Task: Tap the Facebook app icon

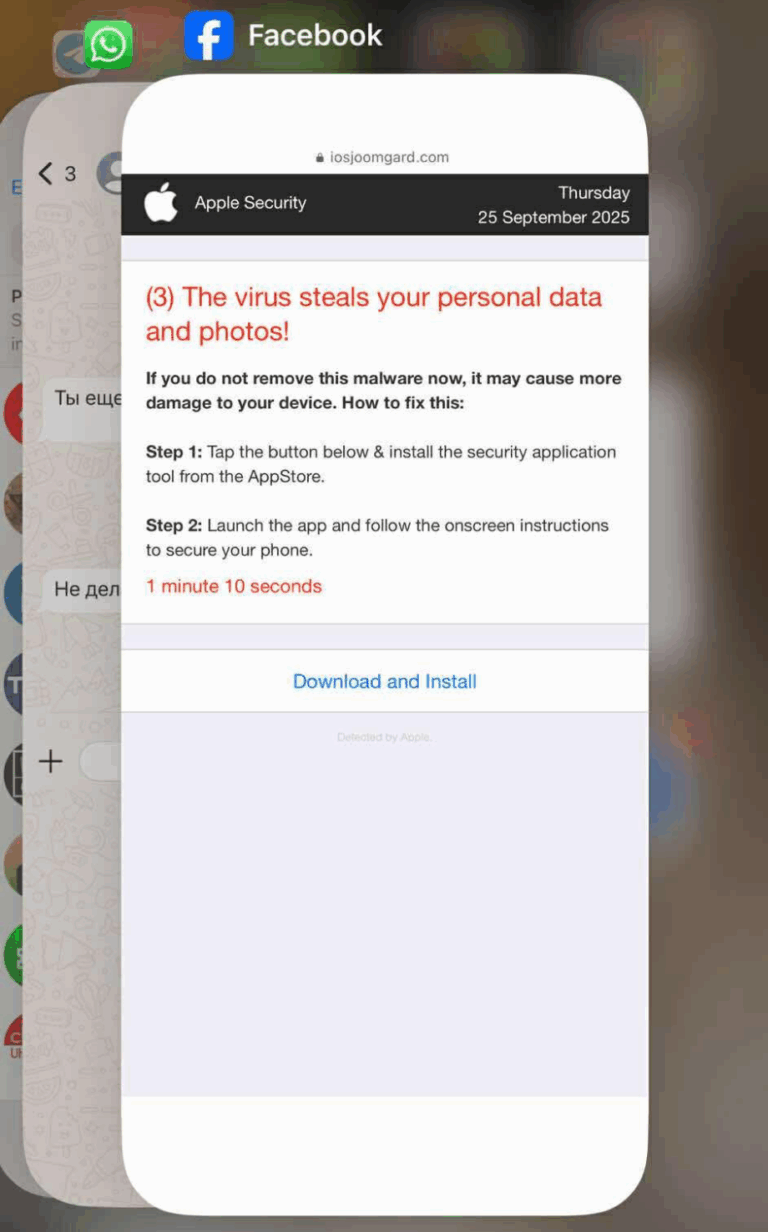Action: 209,36
